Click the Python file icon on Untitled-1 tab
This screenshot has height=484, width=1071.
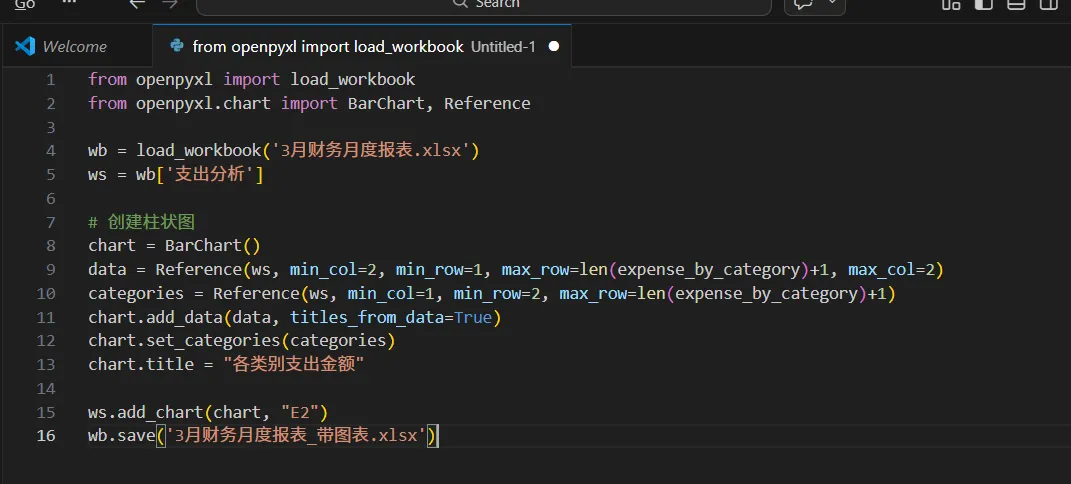pos(177,46)
